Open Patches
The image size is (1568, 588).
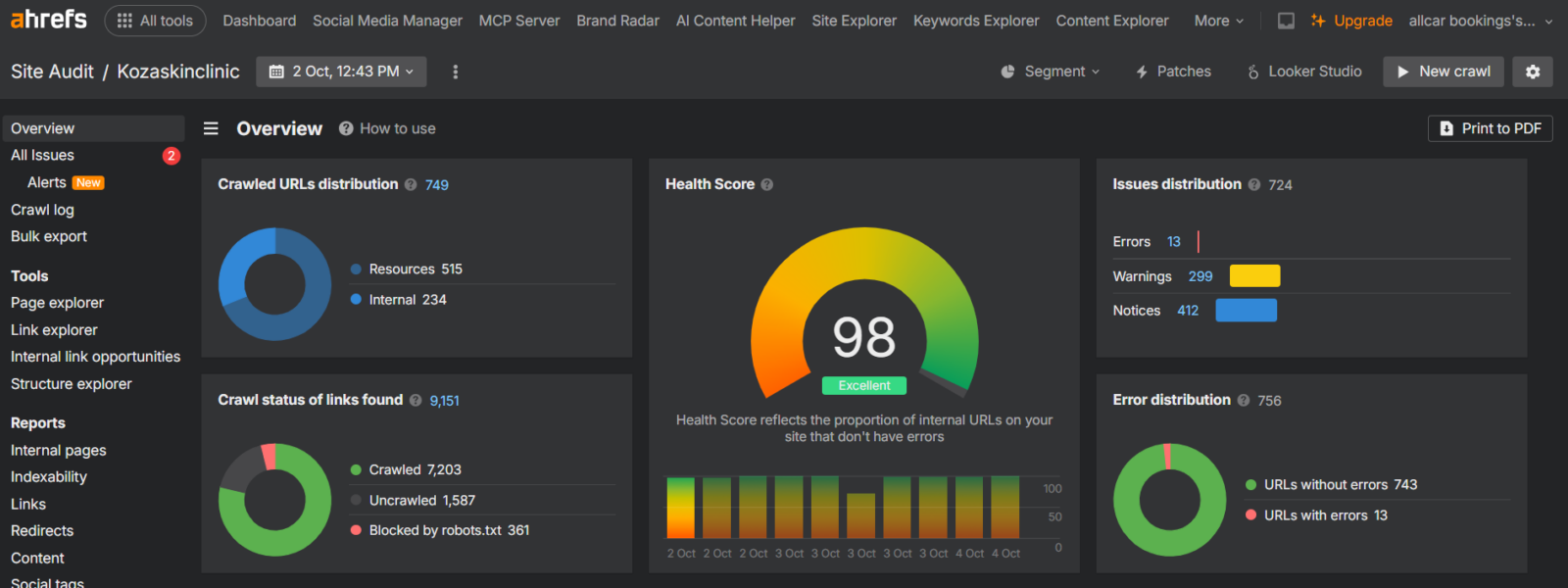click(x=1173, y=72)
